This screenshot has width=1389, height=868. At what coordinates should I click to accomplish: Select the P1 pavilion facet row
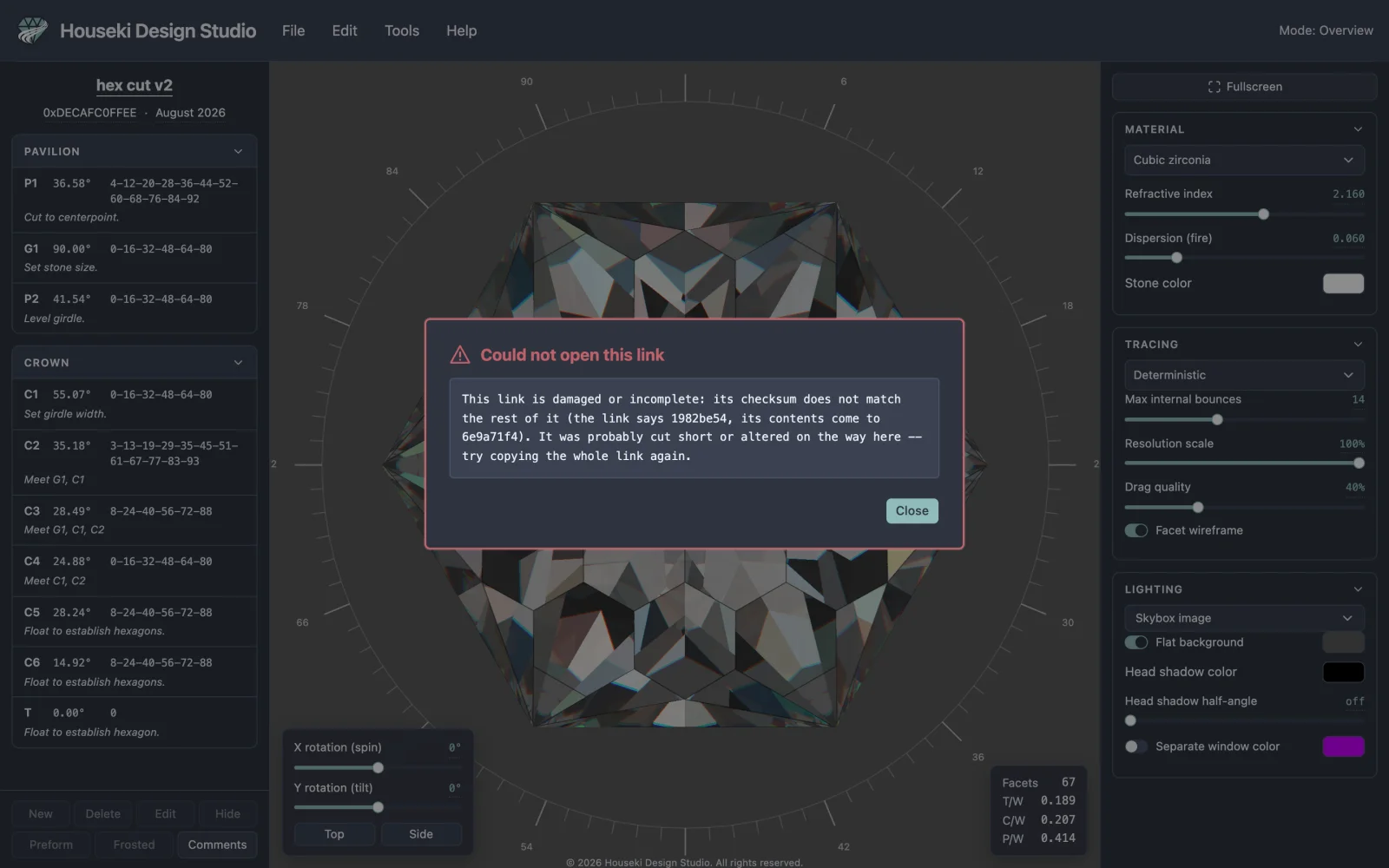[135, 200]
